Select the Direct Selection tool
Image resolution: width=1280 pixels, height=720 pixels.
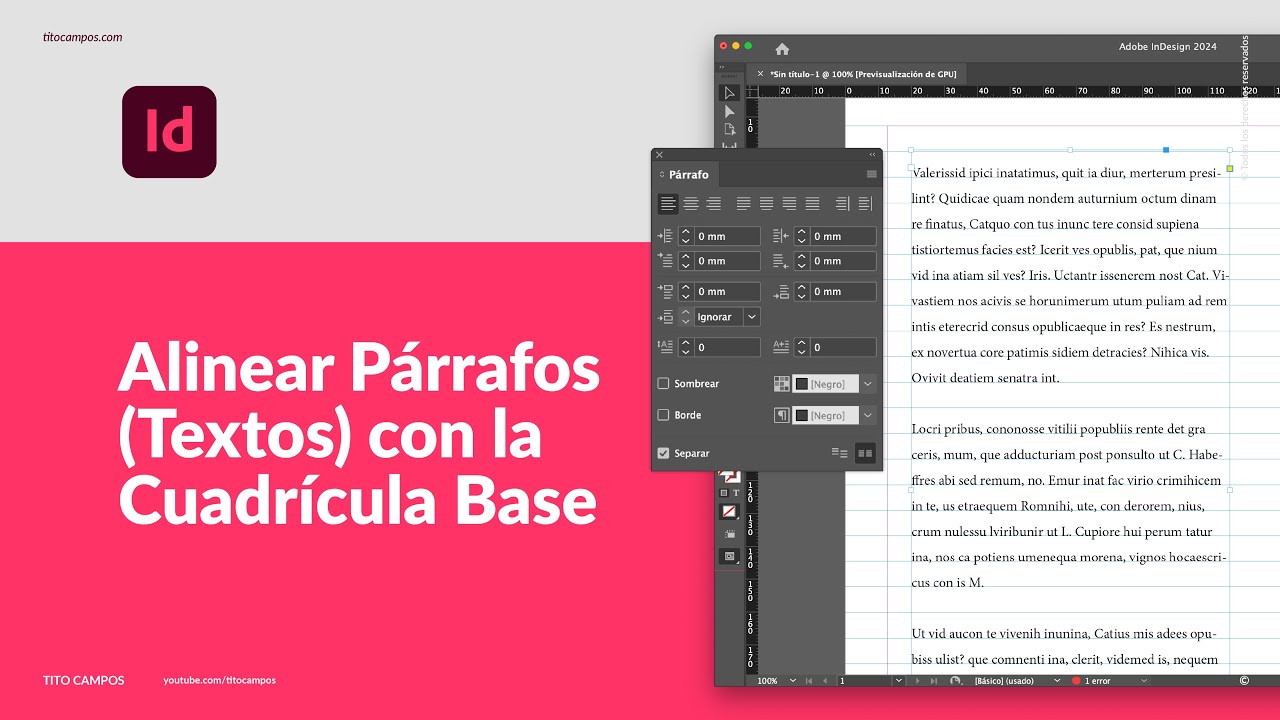[729, 111]
